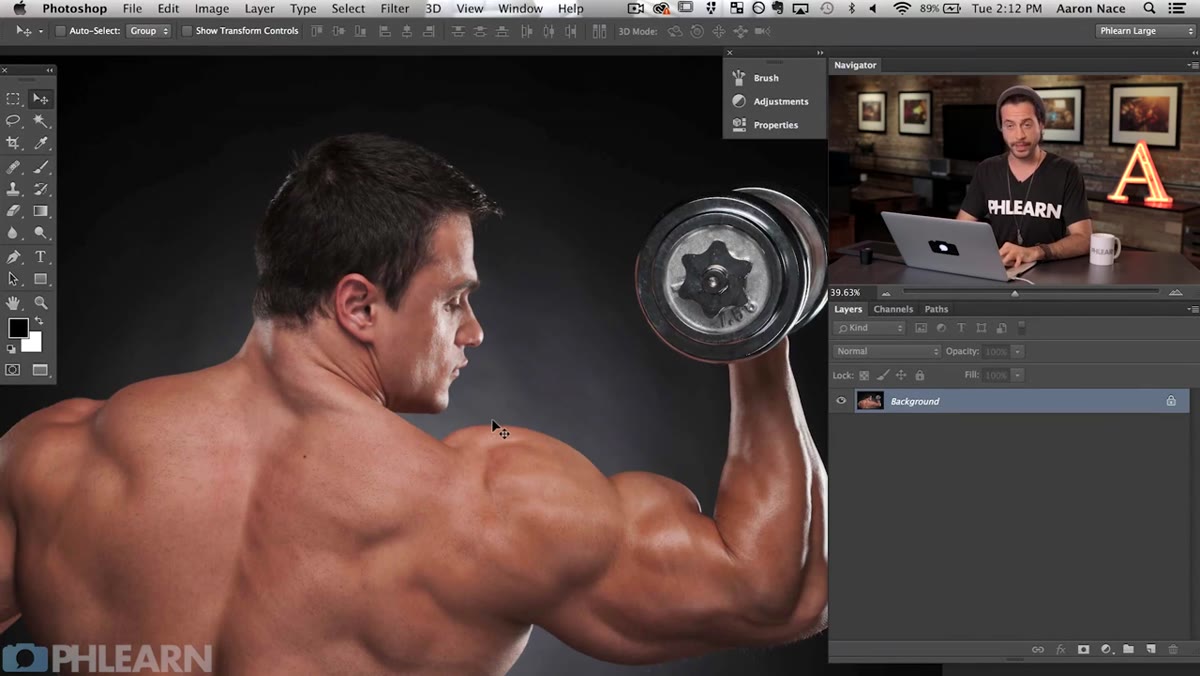Lock transparent pixels
The image size is (1200, 676).
(x=864, y=375)
